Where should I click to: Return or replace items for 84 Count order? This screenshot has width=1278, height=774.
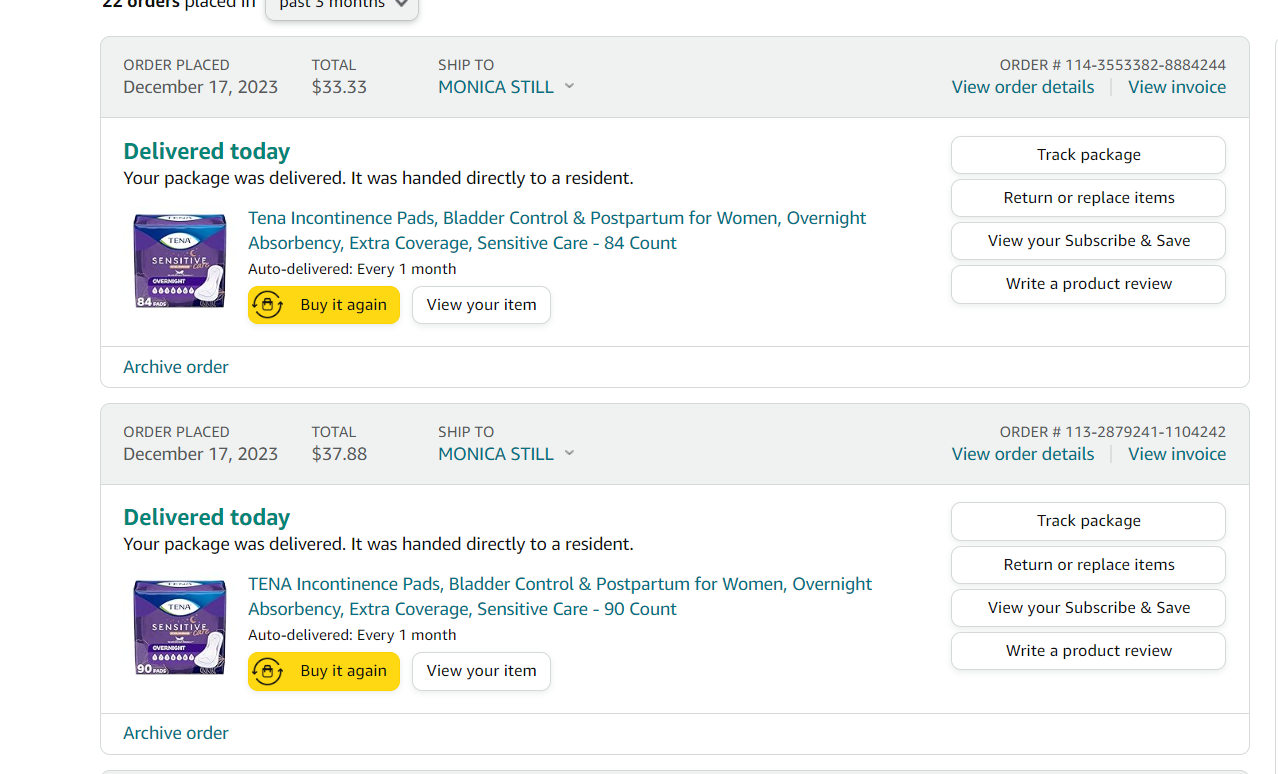tap(1088, 198)
